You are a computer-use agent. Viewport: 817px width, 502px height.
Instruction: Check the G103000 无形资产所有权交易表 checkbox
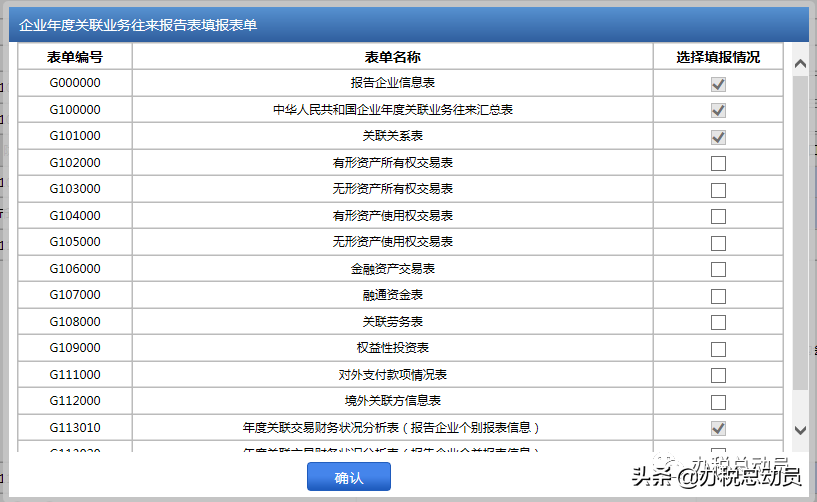[718, 190]
